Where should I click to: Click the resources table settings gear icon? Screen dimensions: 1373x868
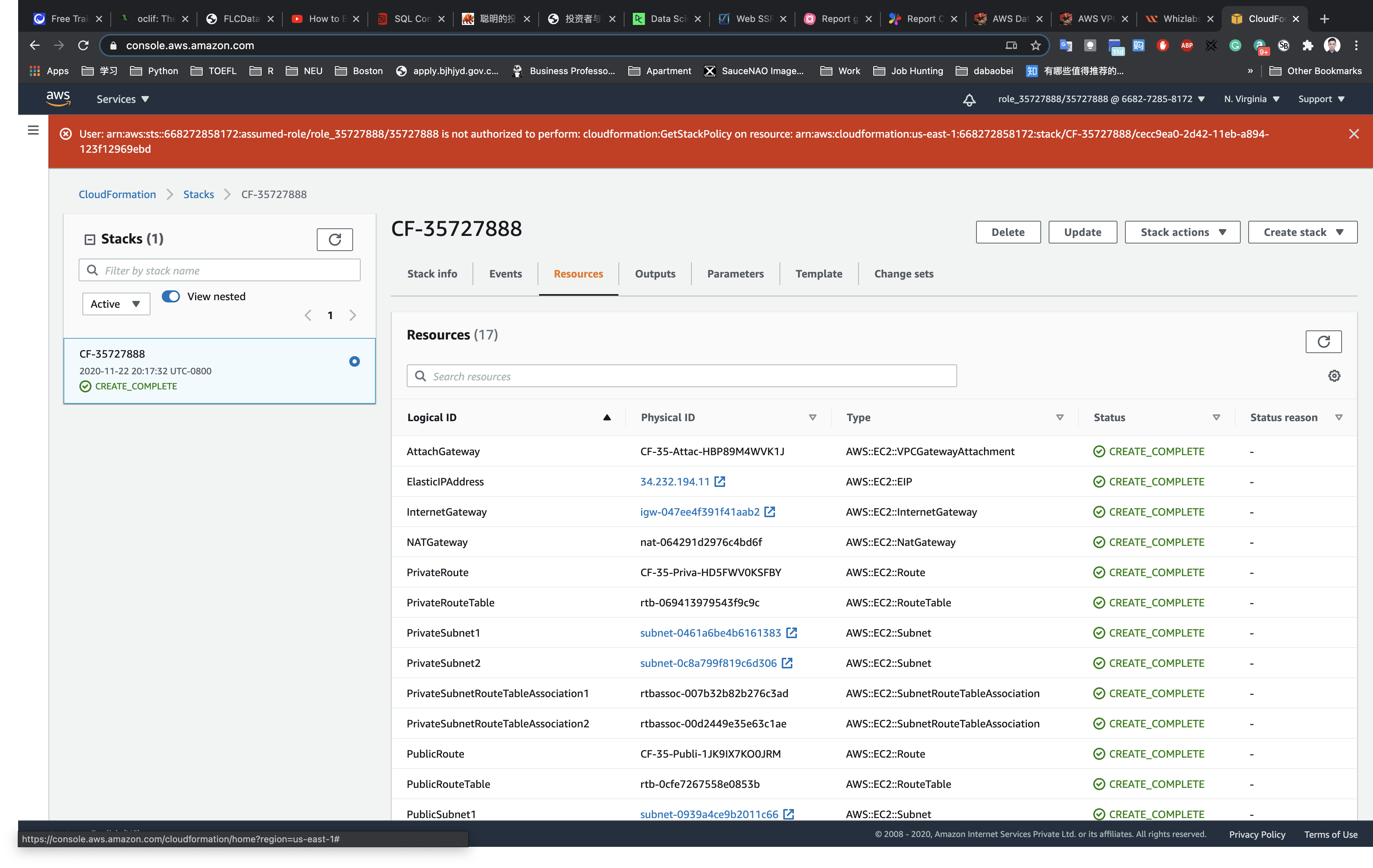click(1334, 376)
